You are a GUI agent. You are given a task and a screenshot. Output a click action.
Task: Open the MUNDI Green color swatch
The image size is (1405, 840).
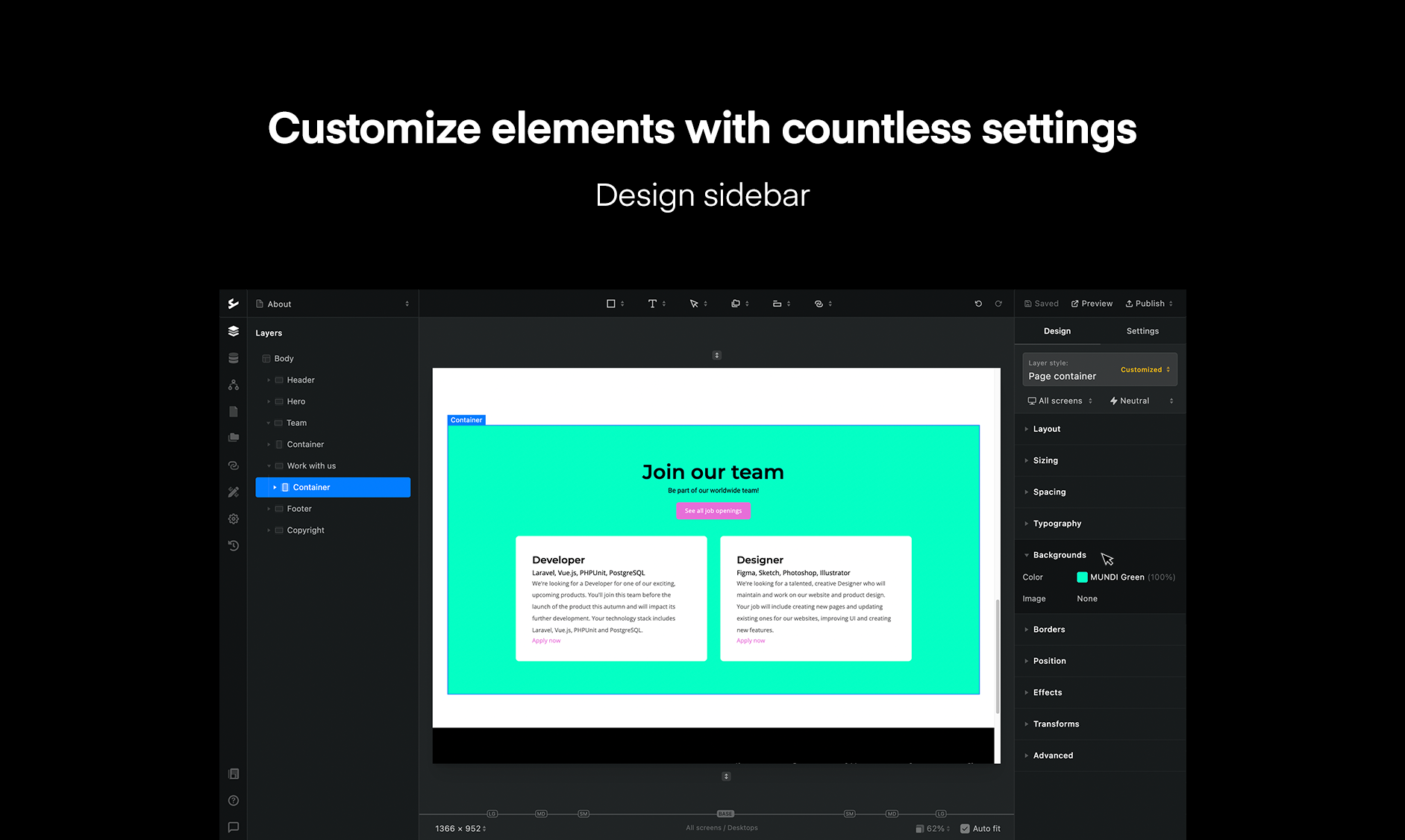(1082, 577)
